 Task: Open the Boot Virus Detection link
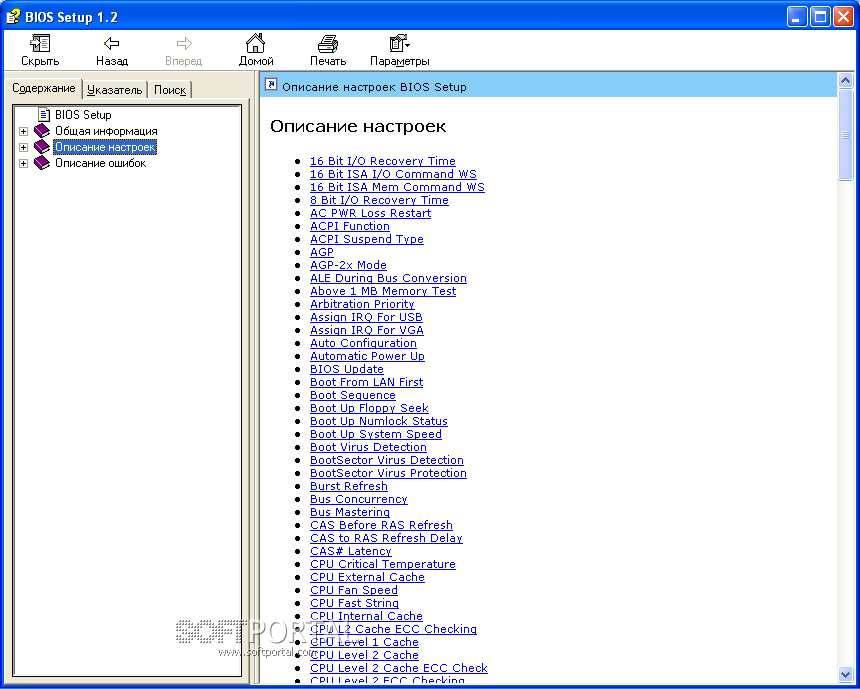[368, 447]
